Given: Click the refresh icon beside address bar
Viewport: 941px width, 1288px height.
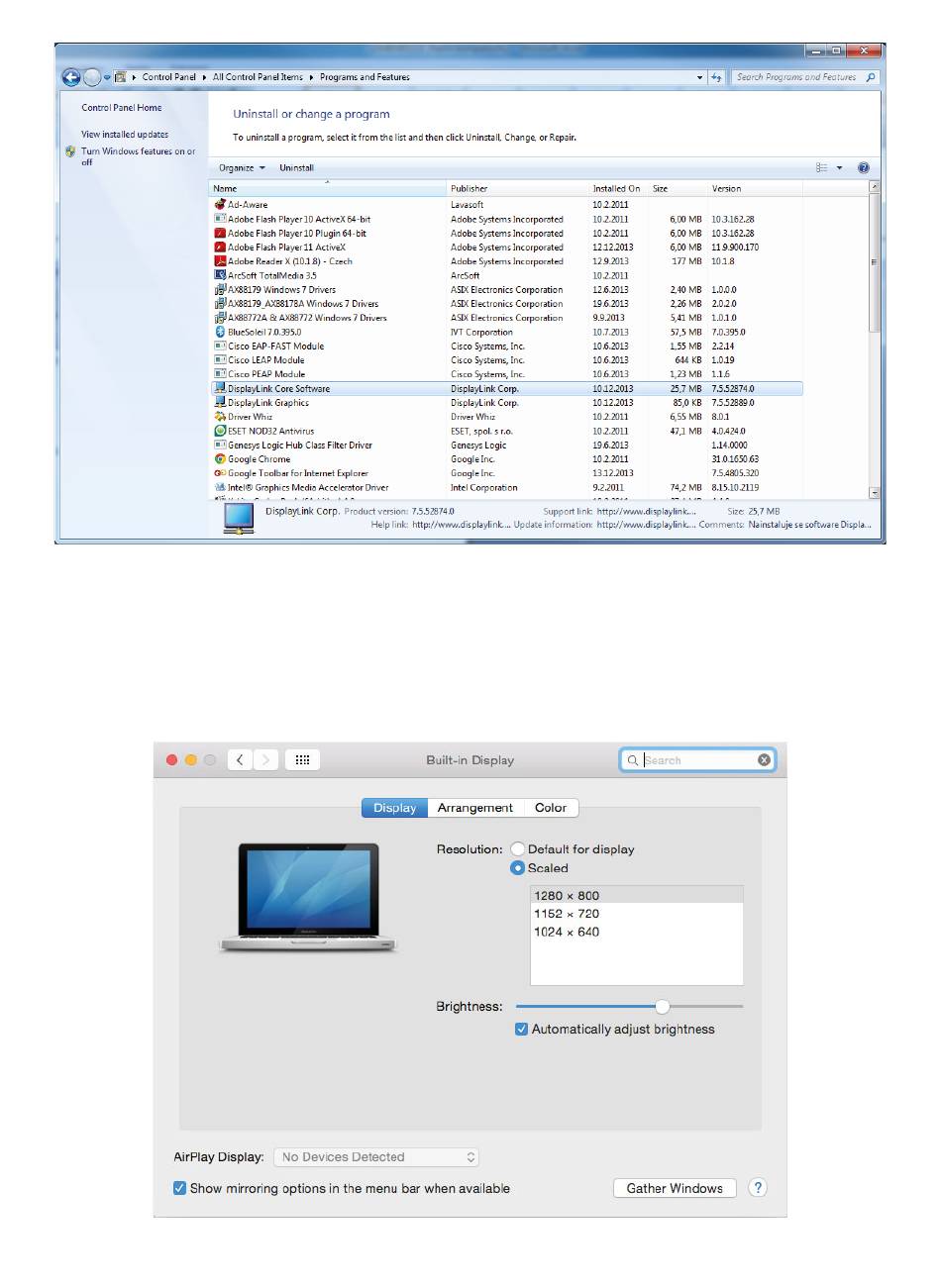Looking at the screenshot, I should (716, 77).
